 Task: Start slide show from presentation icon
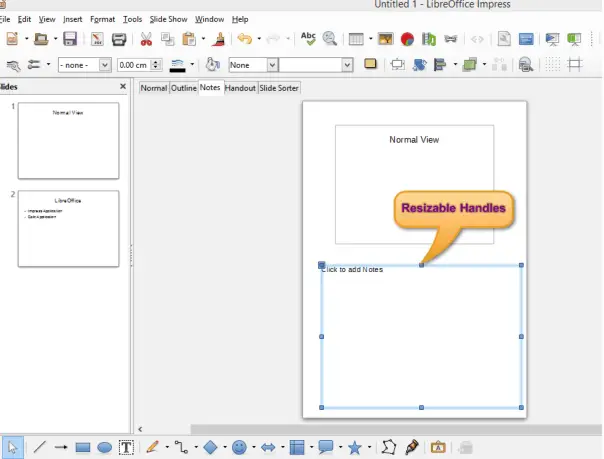(552, 39)
